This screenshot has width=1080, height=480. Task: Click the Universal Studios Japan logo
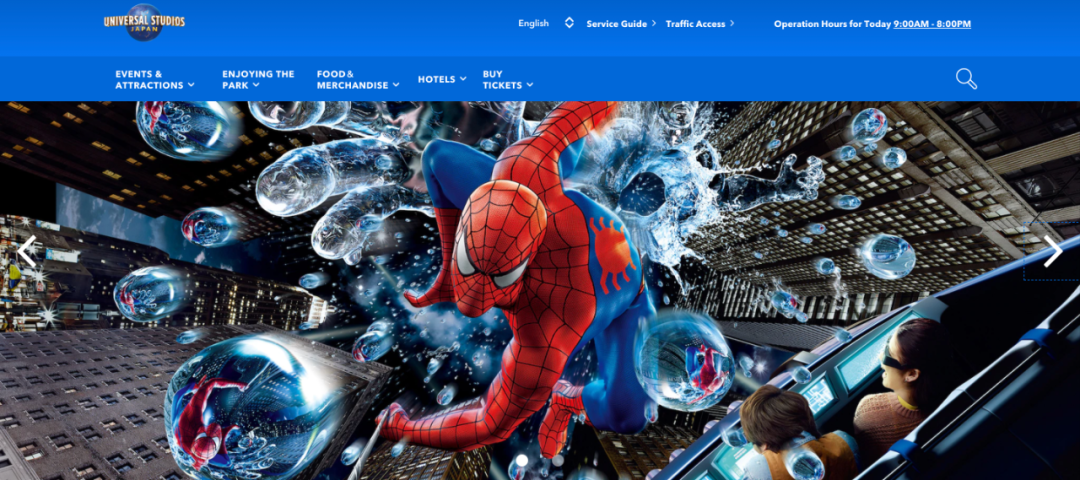[144, 22]
